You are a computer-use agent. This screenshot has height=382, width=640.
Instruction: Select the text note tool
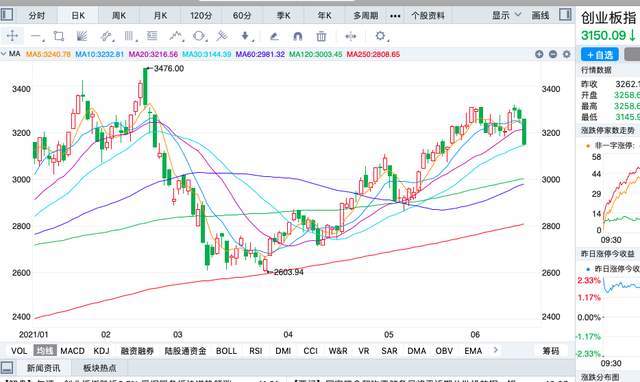tap(152, 36)
